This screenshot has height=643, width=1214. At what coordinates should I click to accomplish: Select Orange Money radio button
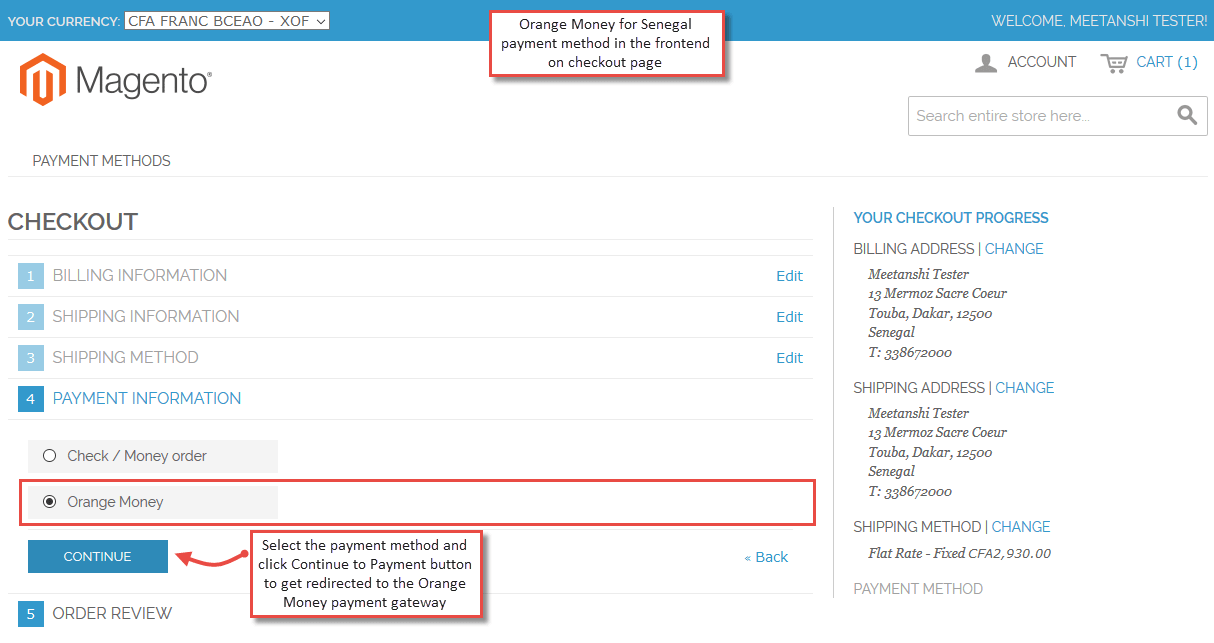click(49, 502)
